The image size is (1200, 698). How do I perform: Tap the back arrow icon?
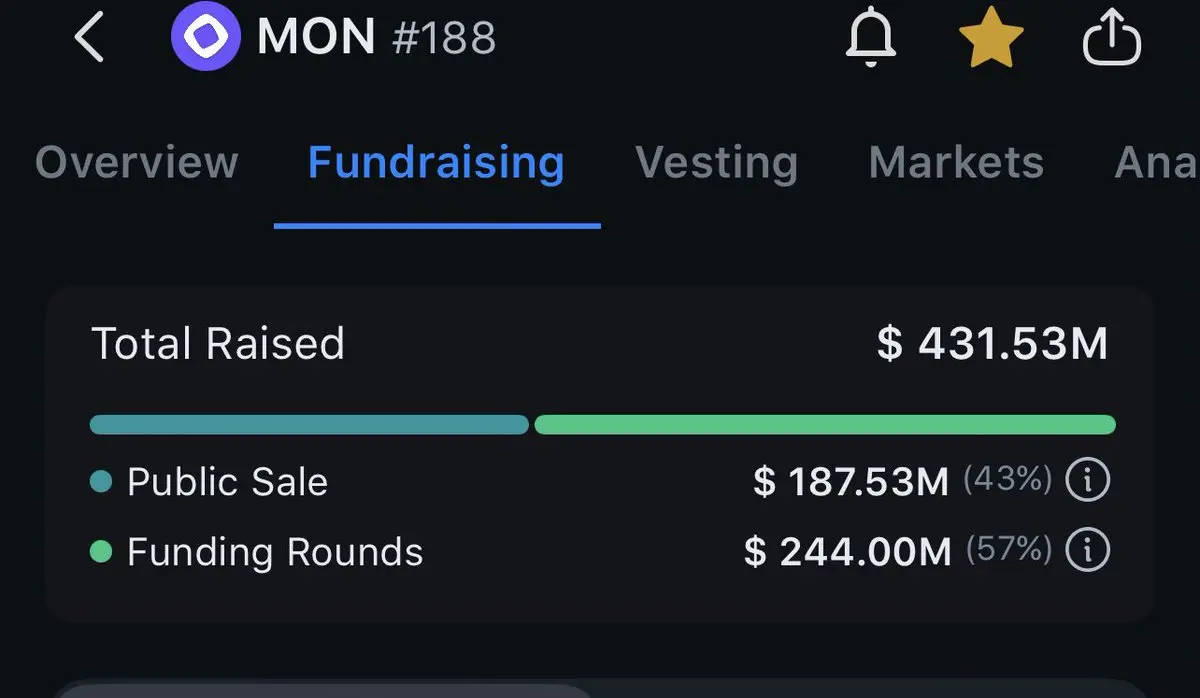[x=89, y=38]
